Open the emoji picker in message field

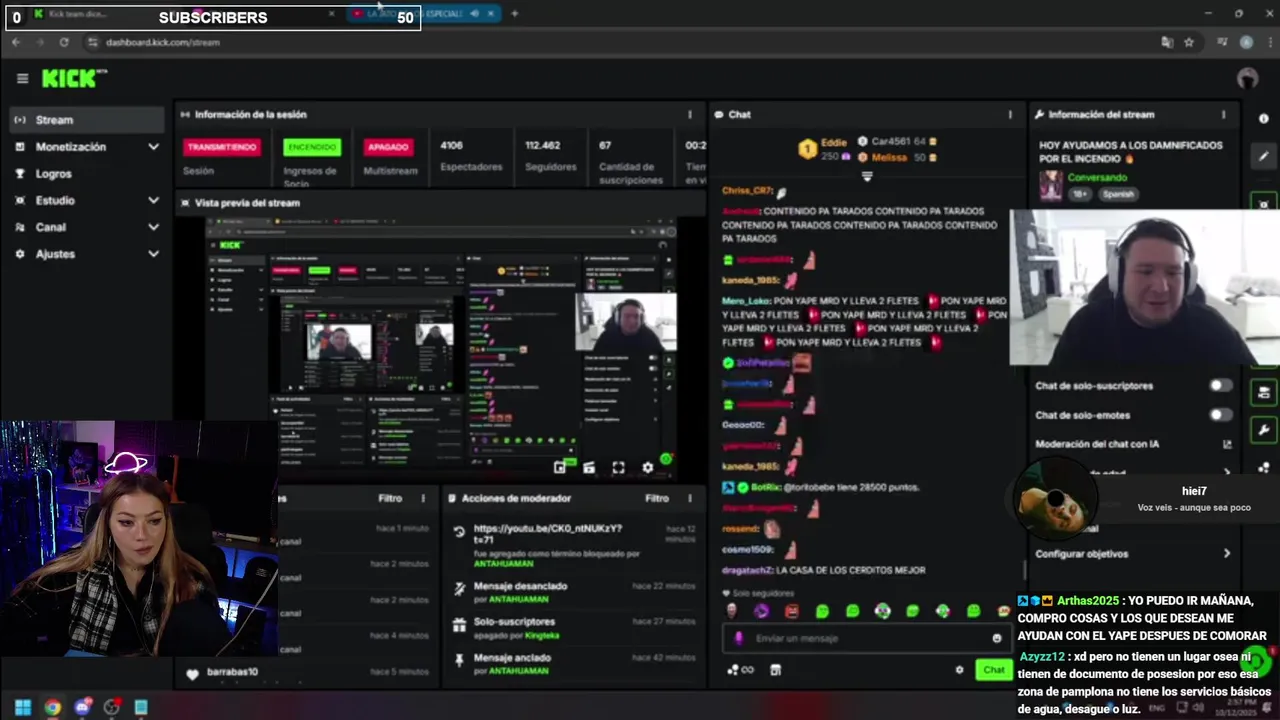click(x=996, y=638)
